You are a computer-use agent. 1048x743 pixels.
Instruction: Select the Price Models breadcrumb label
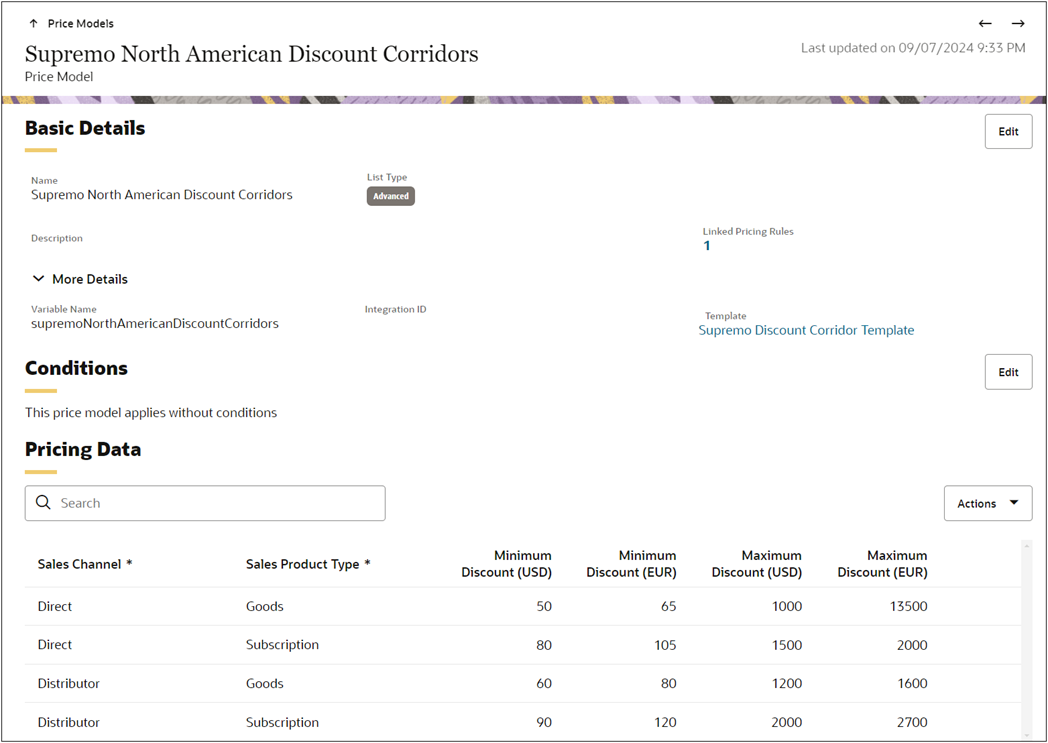(81, 23)
